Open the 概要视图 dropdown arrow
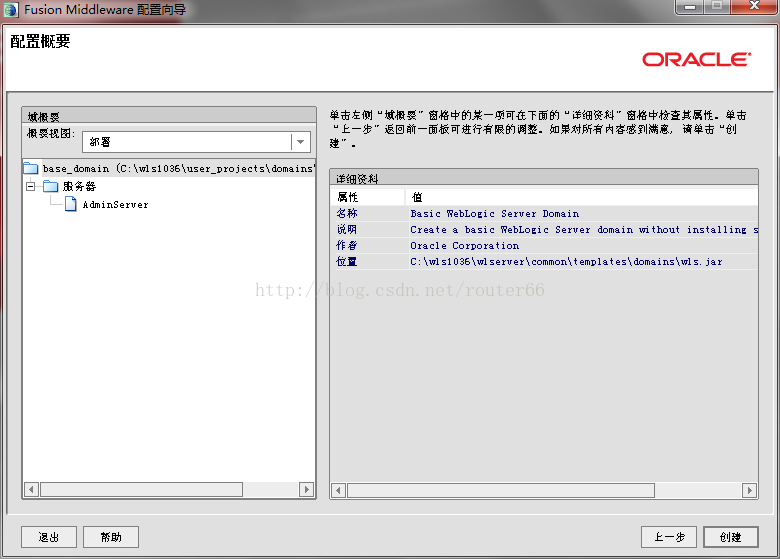The height and width of the screenshot is (559, 780). tap(300, 142)
